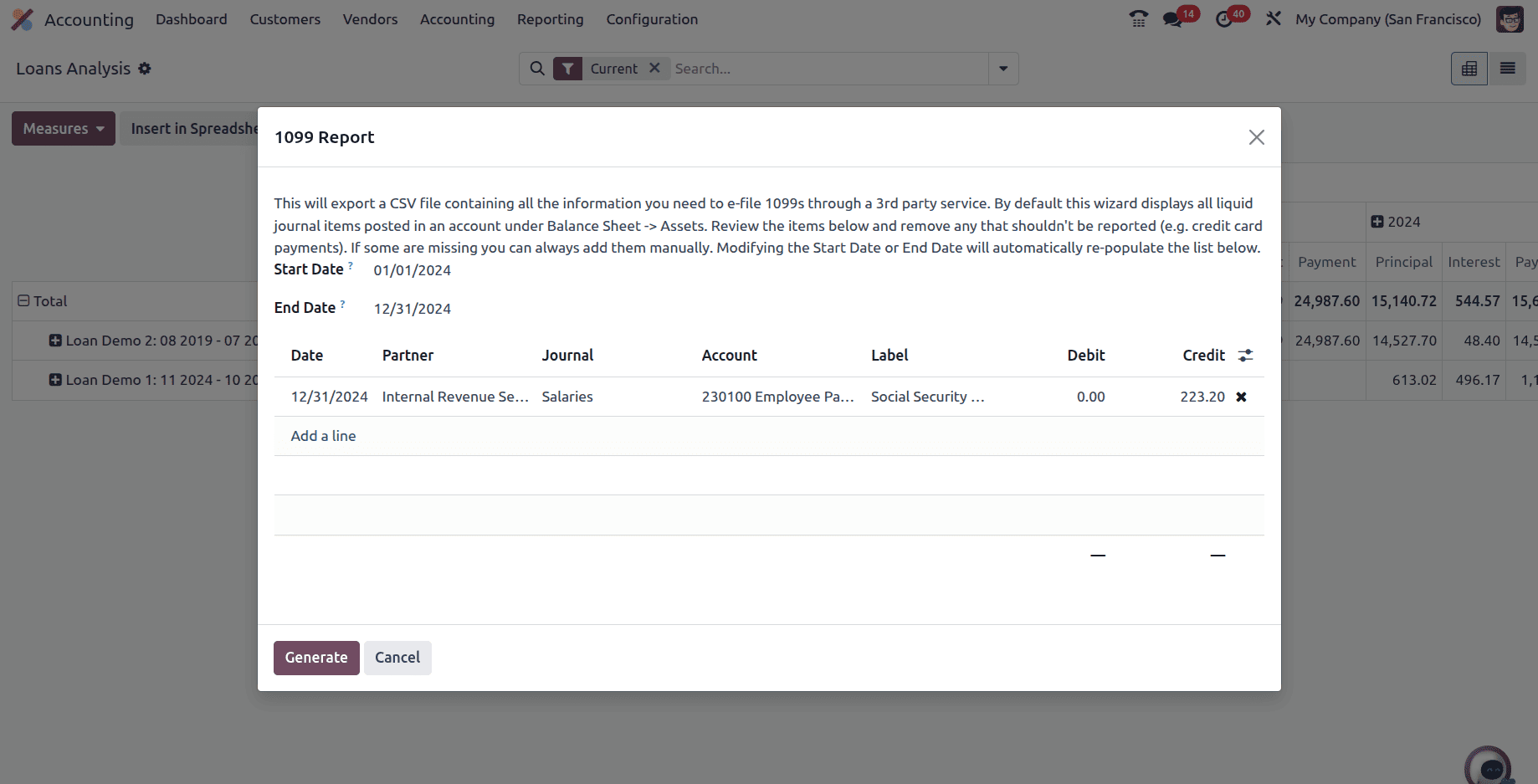The image size is (1538, 784).
Task: Click the gear icon next to Loans Analysis
Action: [x=144, y=69]
